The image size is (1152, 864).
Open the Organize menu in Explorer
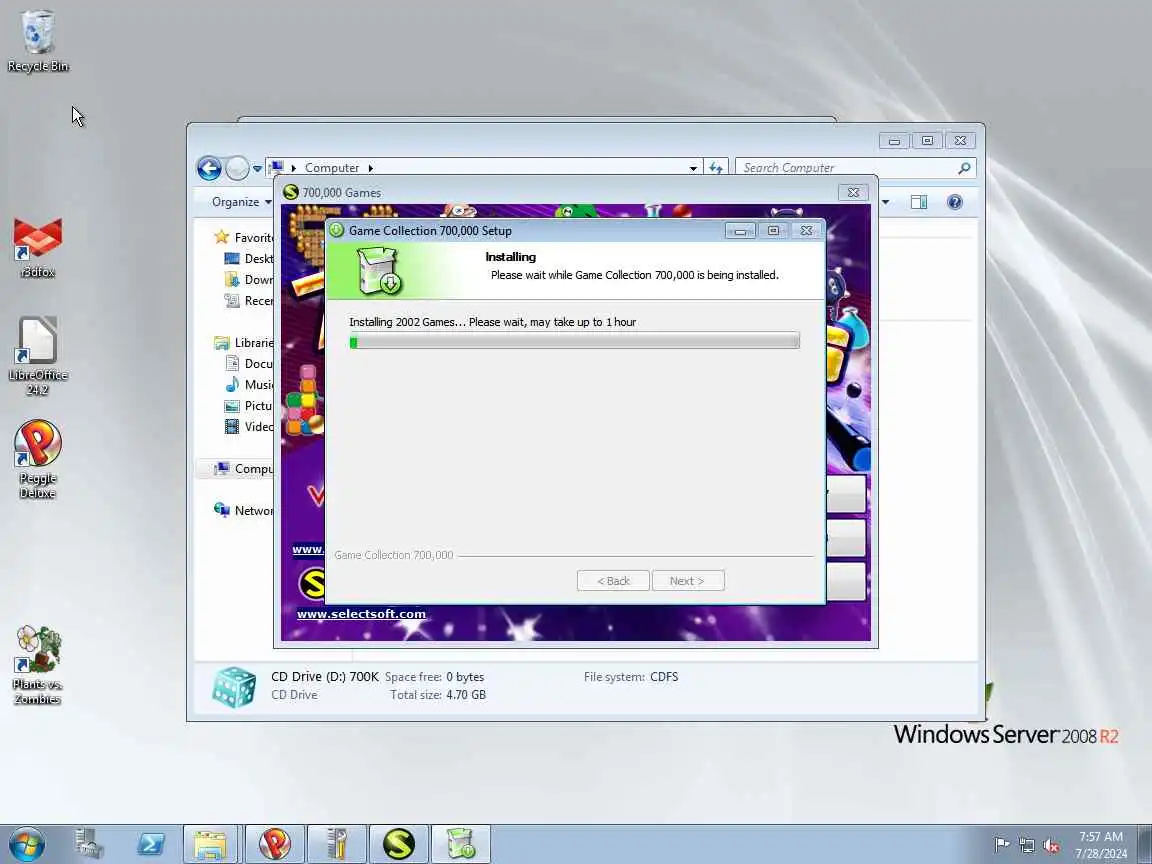241,201
